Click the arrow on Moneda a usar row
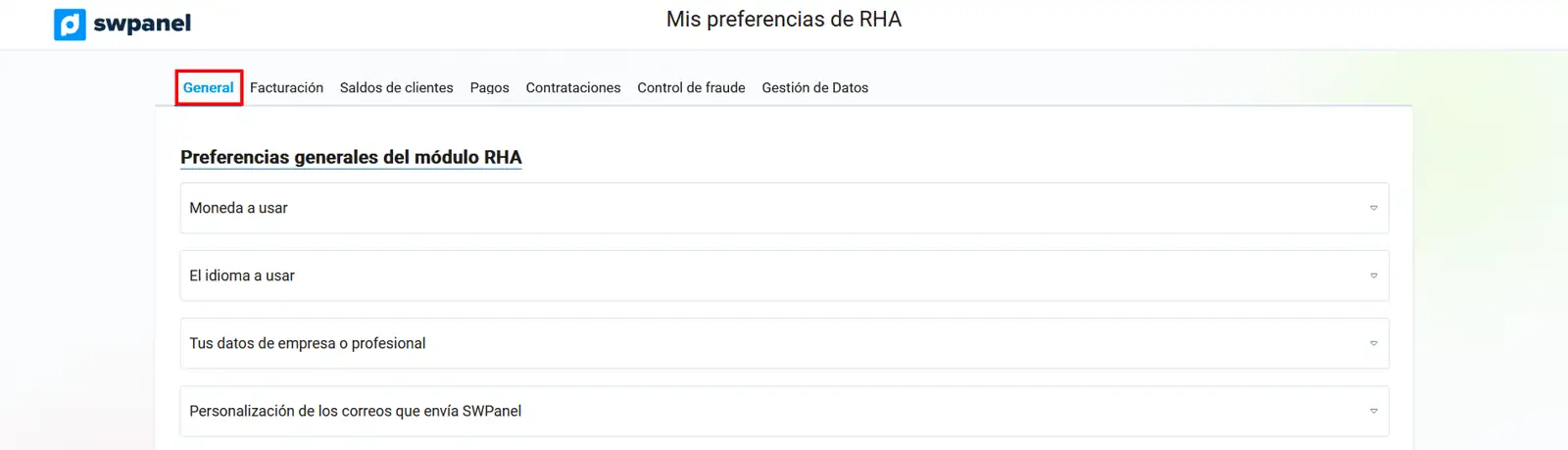Image resolution: width=1568 pixels, height=450 pixels. click(x=1373, y=208)
